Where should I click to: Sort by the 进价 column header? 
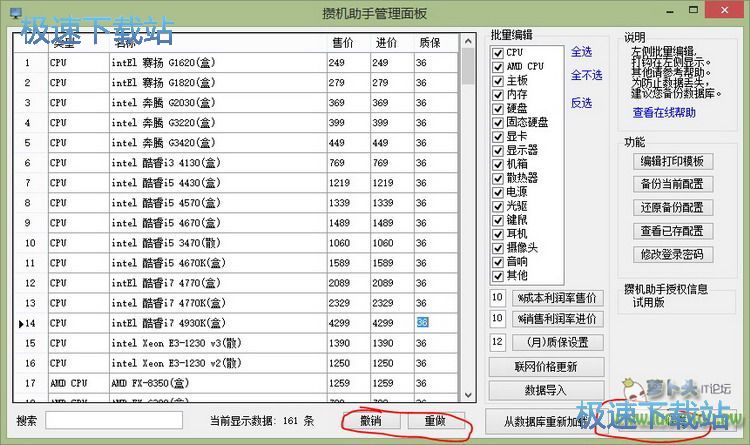click(x=386, y=43)
